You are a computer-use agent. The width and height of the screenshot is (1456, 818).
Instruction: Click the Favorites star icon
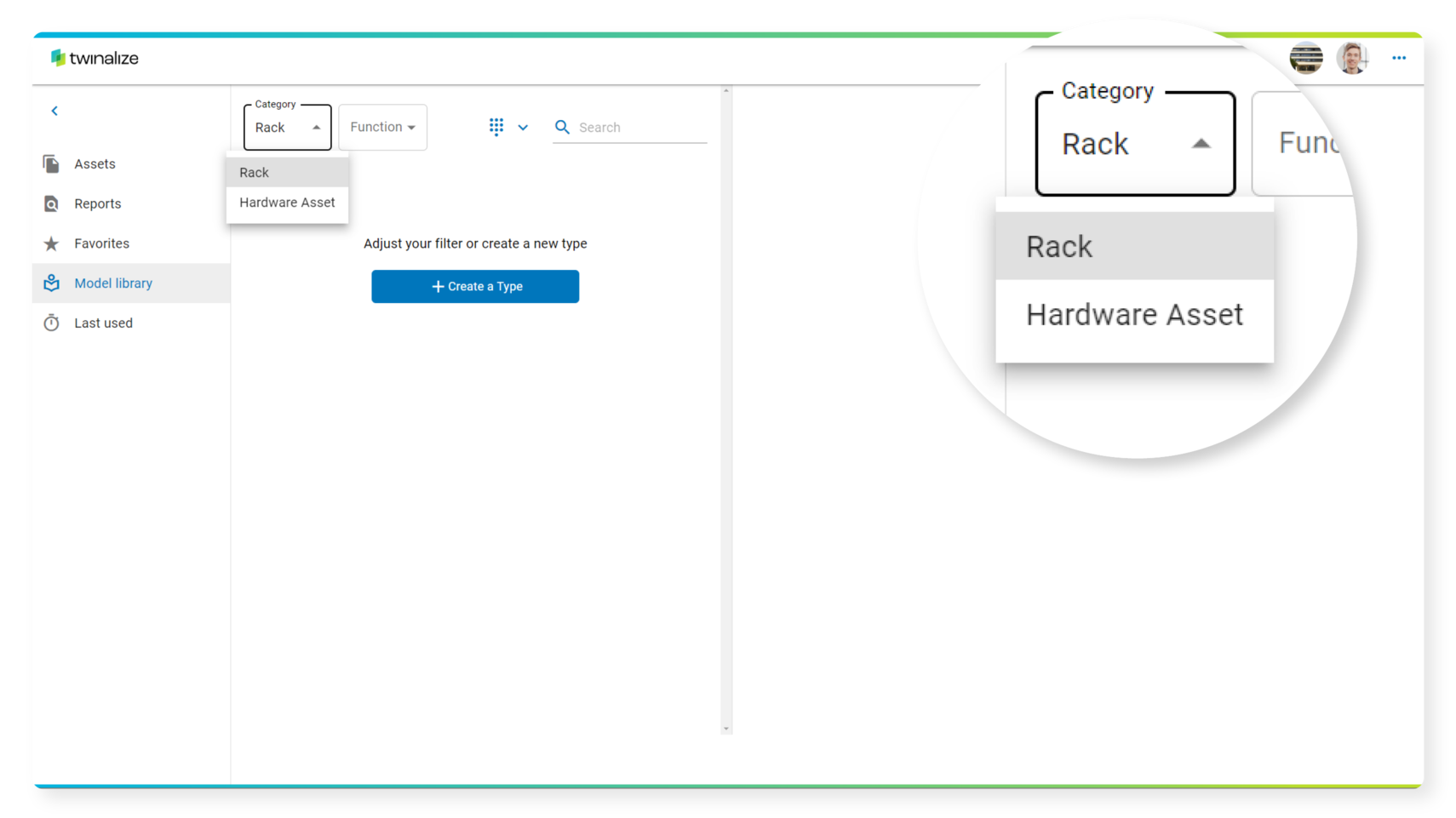point(52,243)
